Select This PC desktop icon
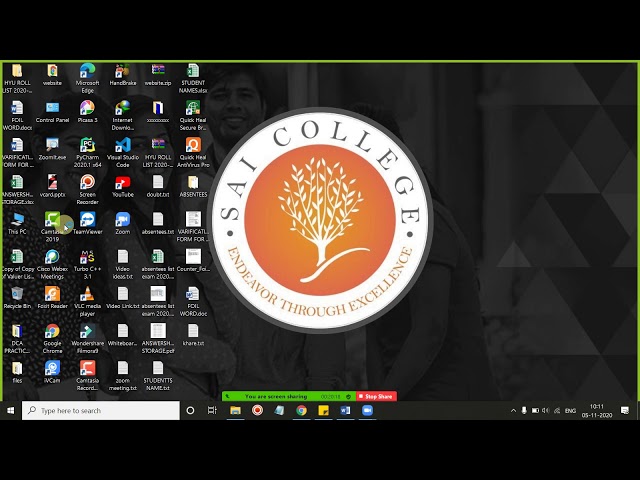The height and width of the screenshot is (480, 640). pos(17,223)
